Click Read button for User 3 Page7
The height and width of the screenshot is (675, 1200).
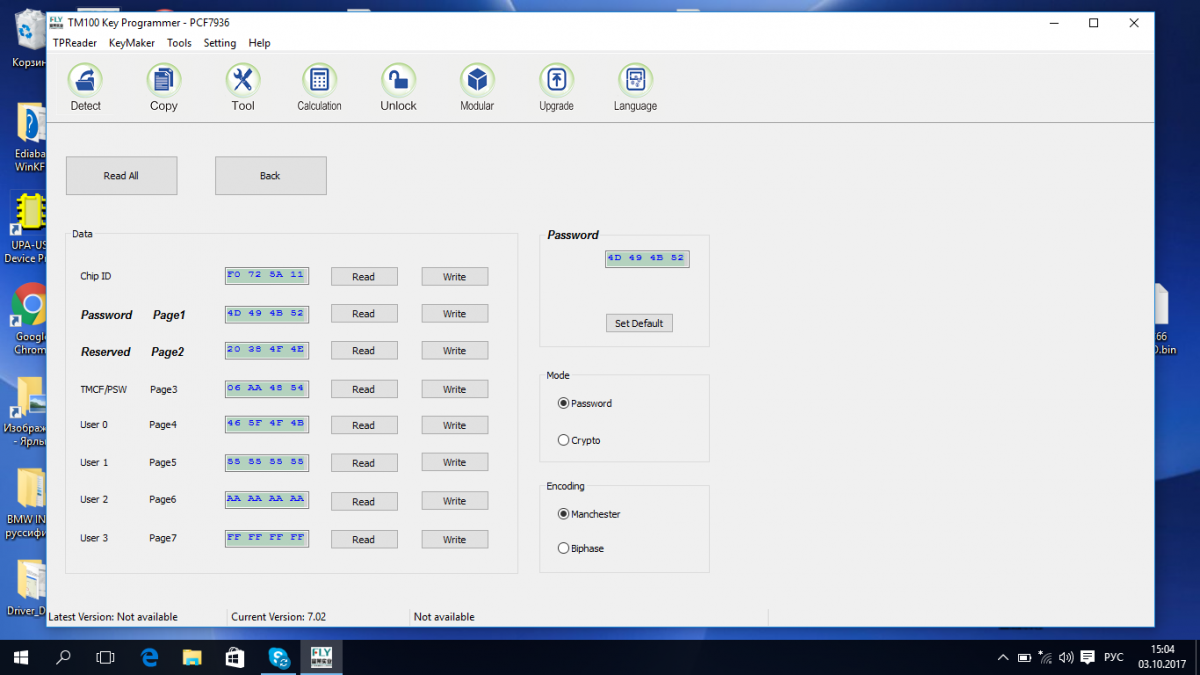click(363, 540)
